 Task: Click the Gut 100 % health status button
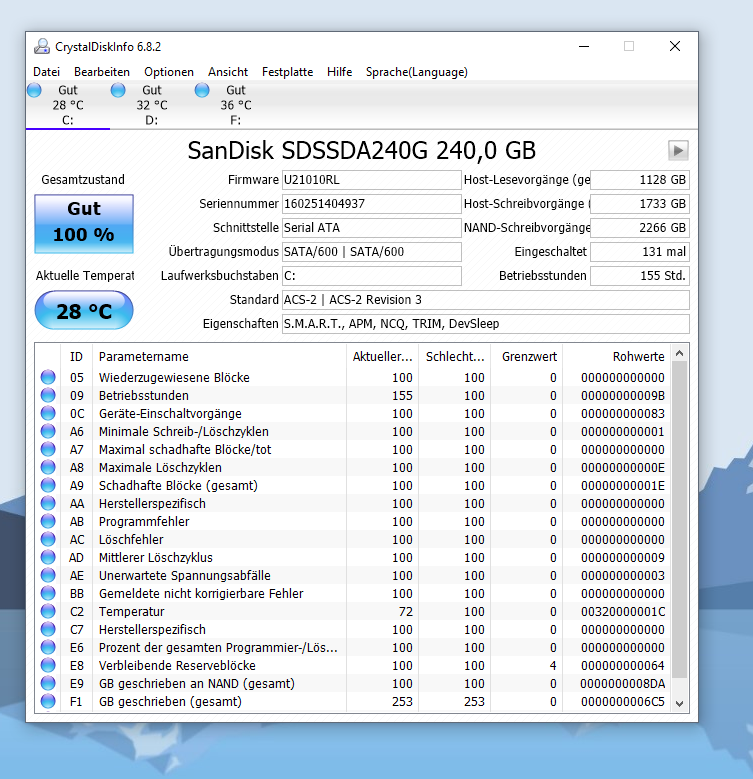(84, 224)
